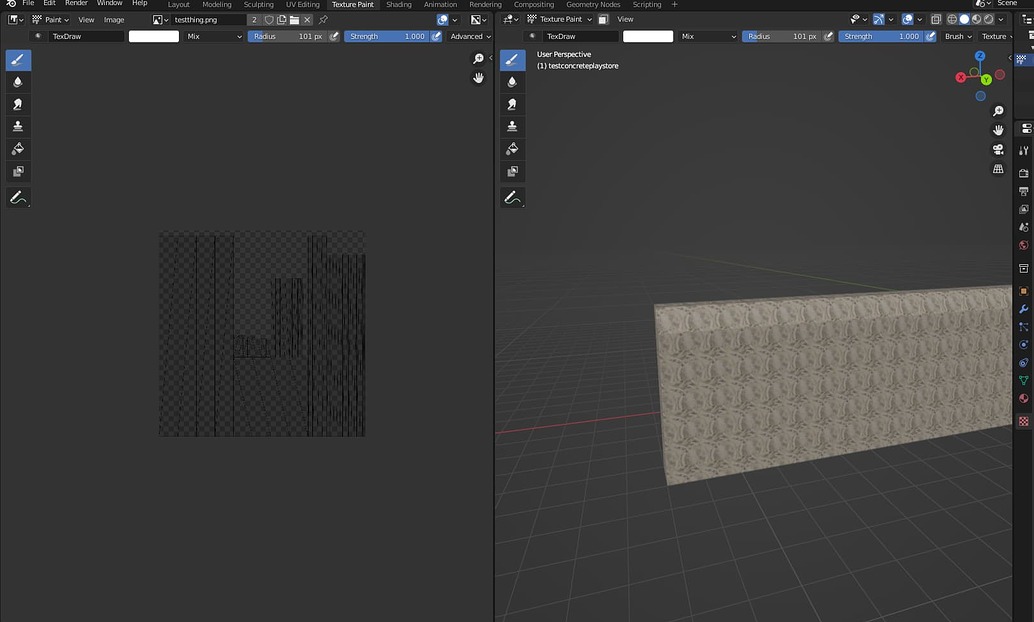Switch to the Sculpting workspace tab
Viewport: 1034px width, 622px height.
point(258,4)
